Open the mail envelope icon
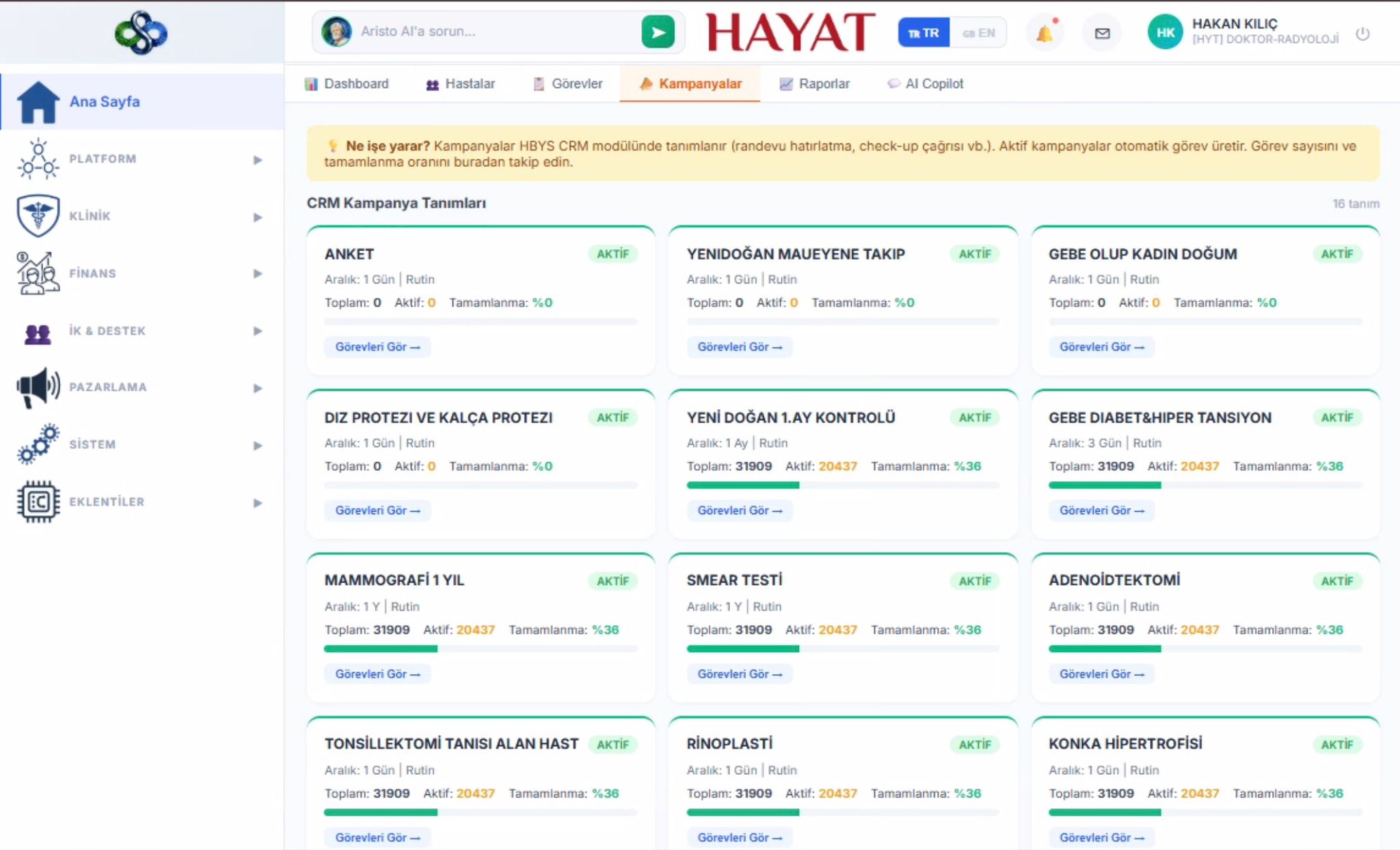This screenshot has width=1400, height=850. click(x=1102, y=33)
